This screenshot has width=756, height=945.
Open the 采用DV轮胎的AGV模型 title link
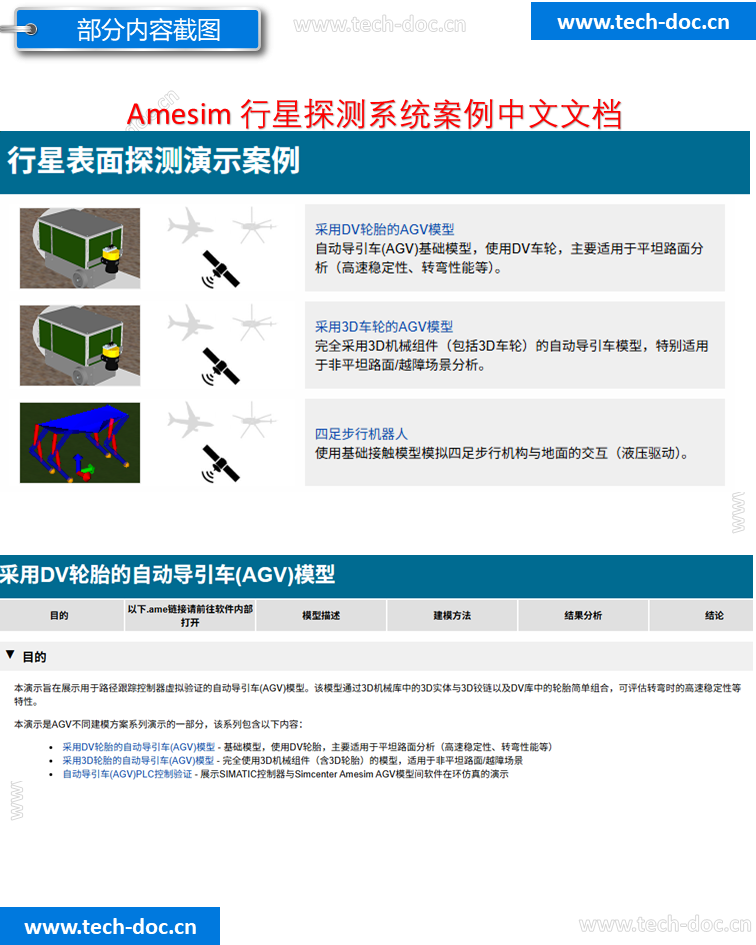(x=385, y=229)
